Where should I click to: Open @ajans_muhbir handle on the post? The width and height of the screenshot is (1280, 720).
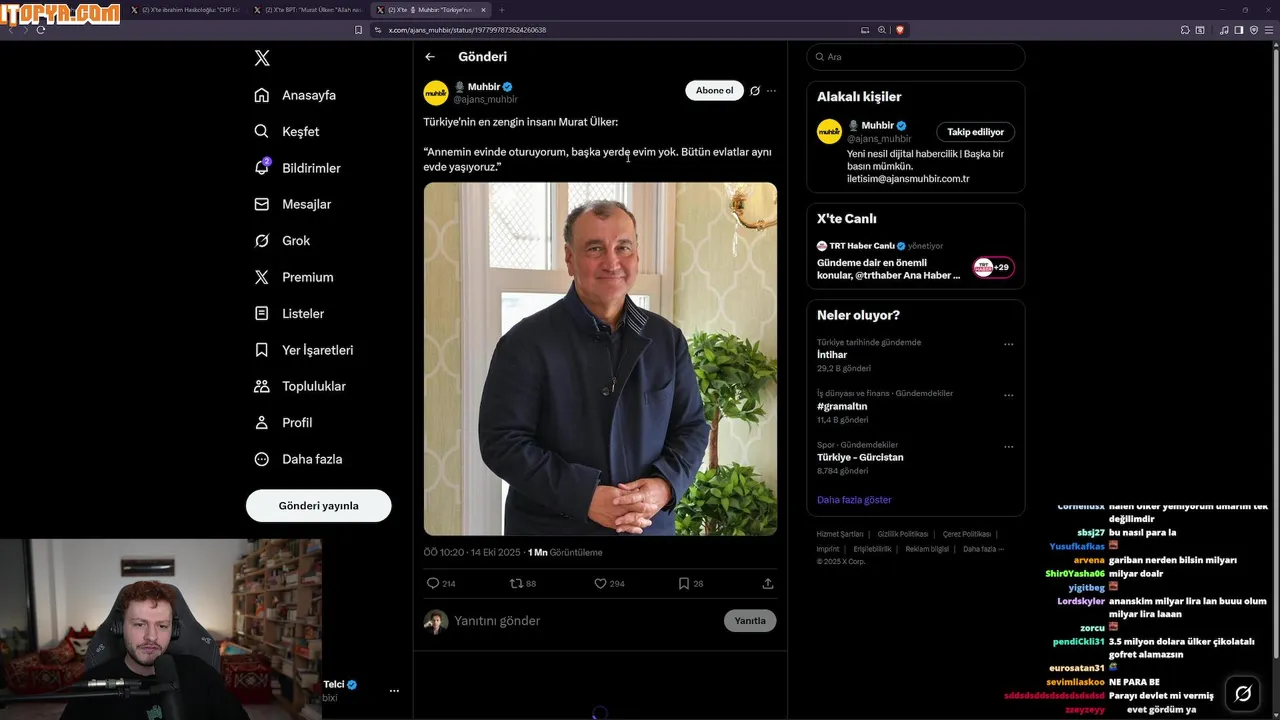pos(485,99)
